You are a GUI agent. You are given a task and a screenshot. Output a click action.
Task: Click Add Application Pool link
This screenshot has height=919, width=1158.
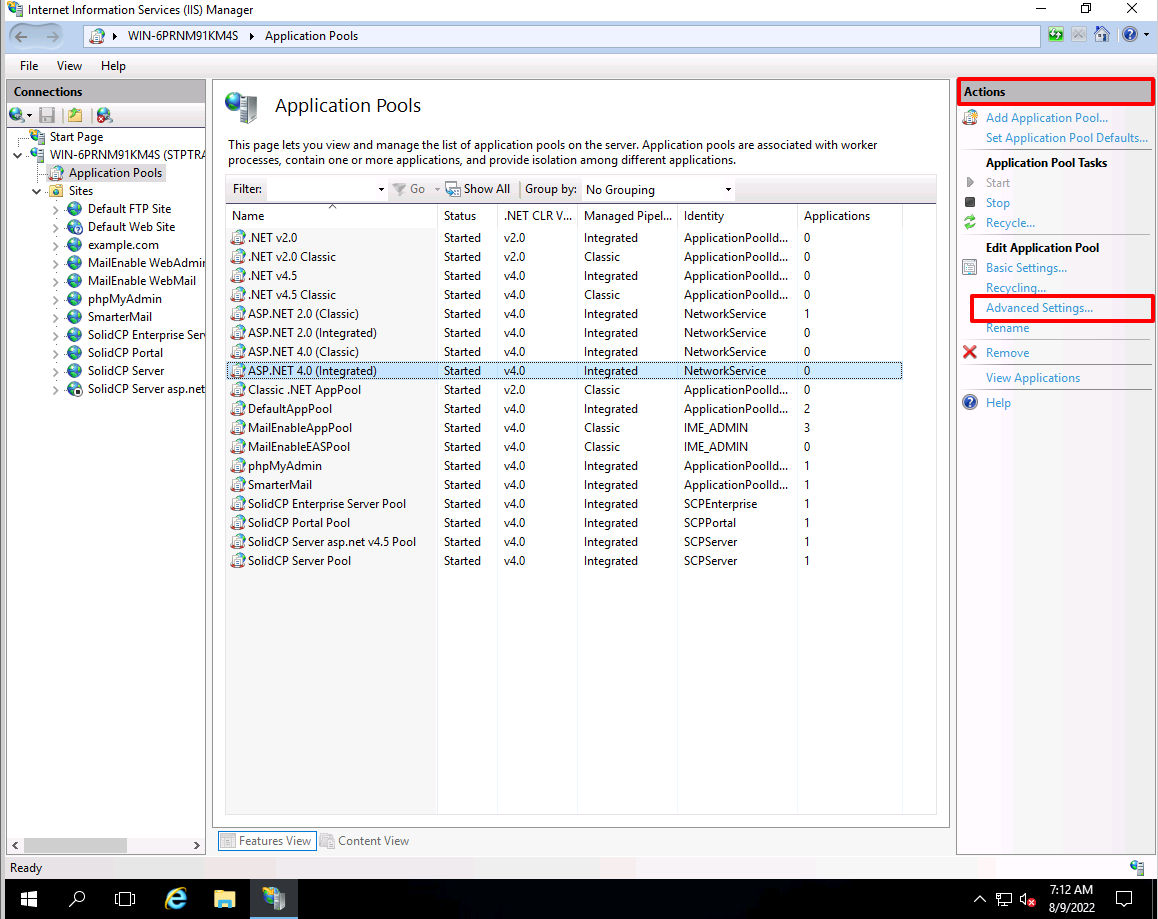[x=1046, y=117]
